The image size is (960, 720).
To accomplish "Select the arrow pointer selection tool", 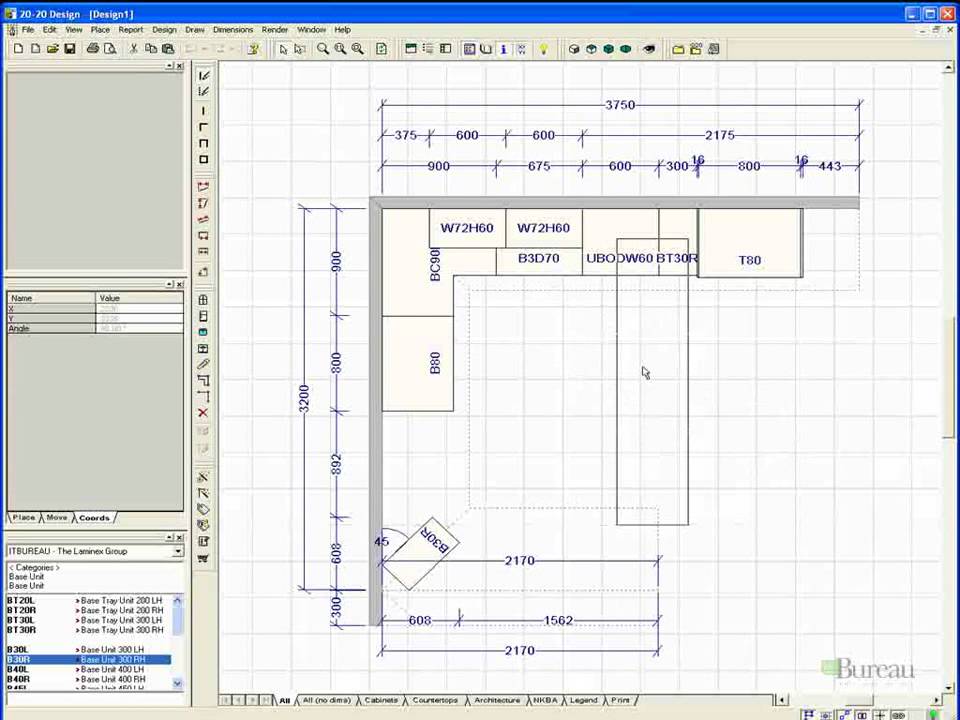I will pyautogui.click(x=283, y=49).
